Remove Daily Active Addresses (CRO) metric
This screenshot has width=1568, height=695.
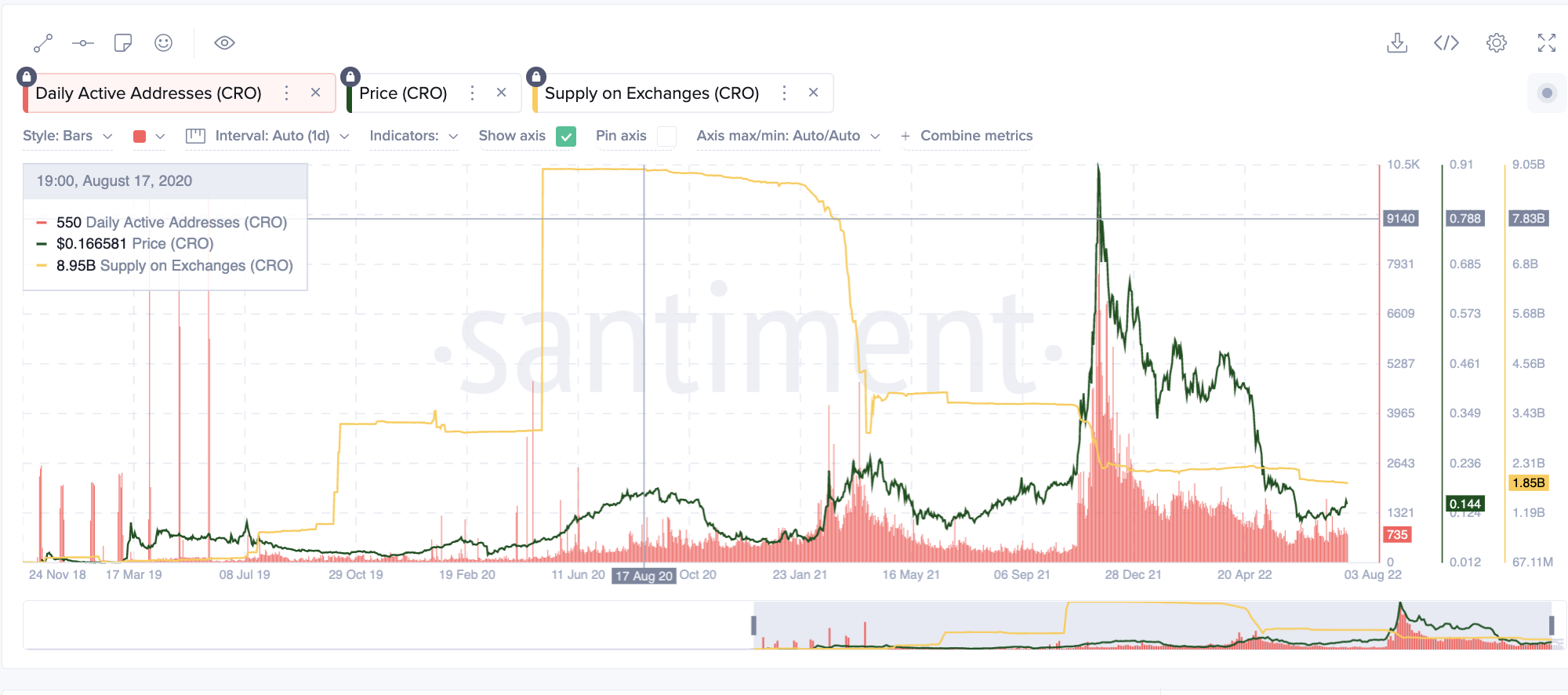tap(315, 93)
